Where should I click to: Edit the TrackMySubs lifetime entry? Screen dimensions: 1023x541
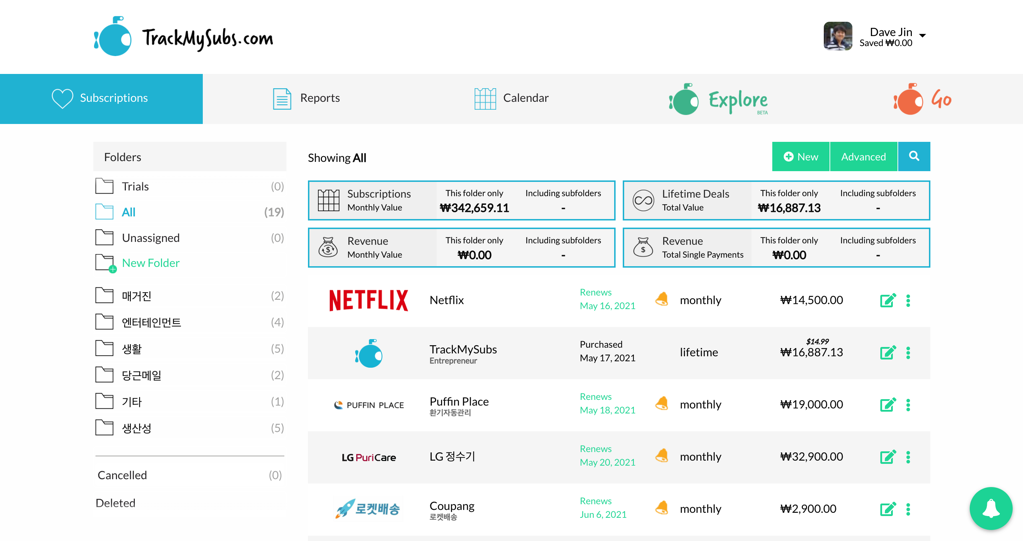[887, 352]
